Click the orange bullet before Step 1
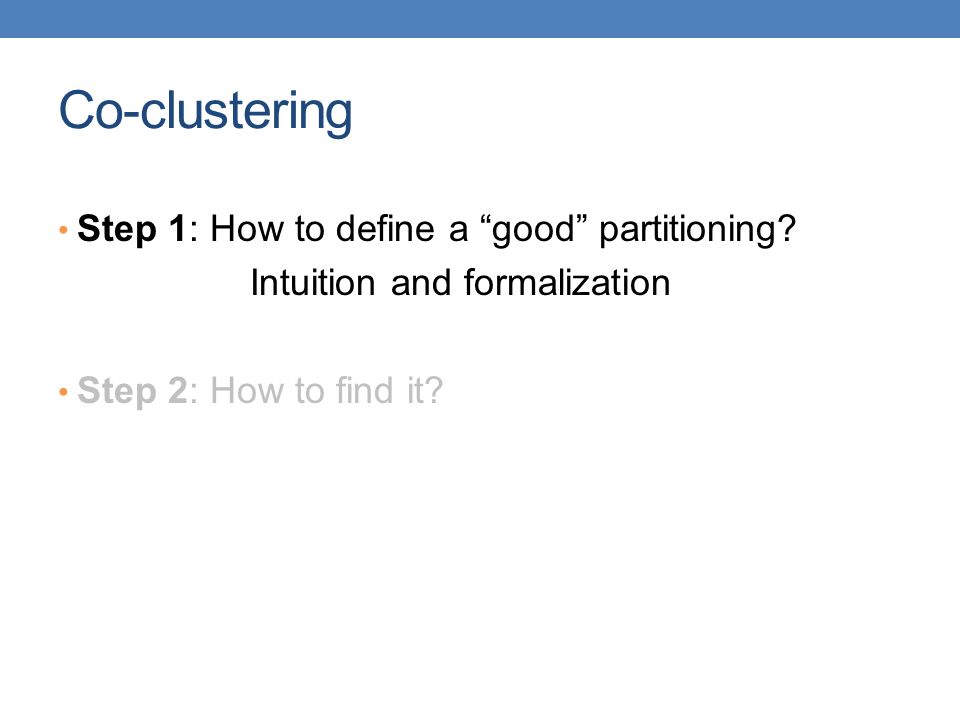The image size is (960, 720). coord(64,230)
